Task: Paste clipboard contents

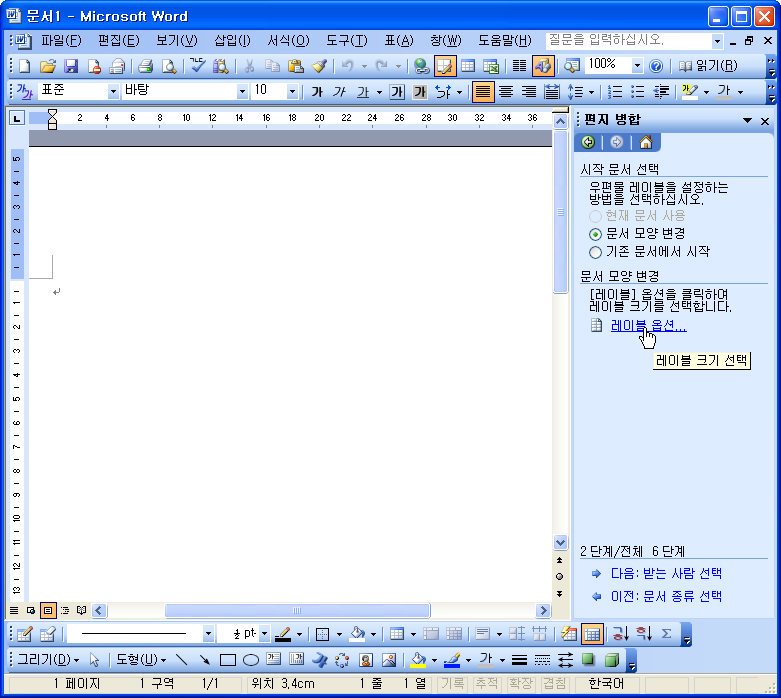Action: click(296, 66)
